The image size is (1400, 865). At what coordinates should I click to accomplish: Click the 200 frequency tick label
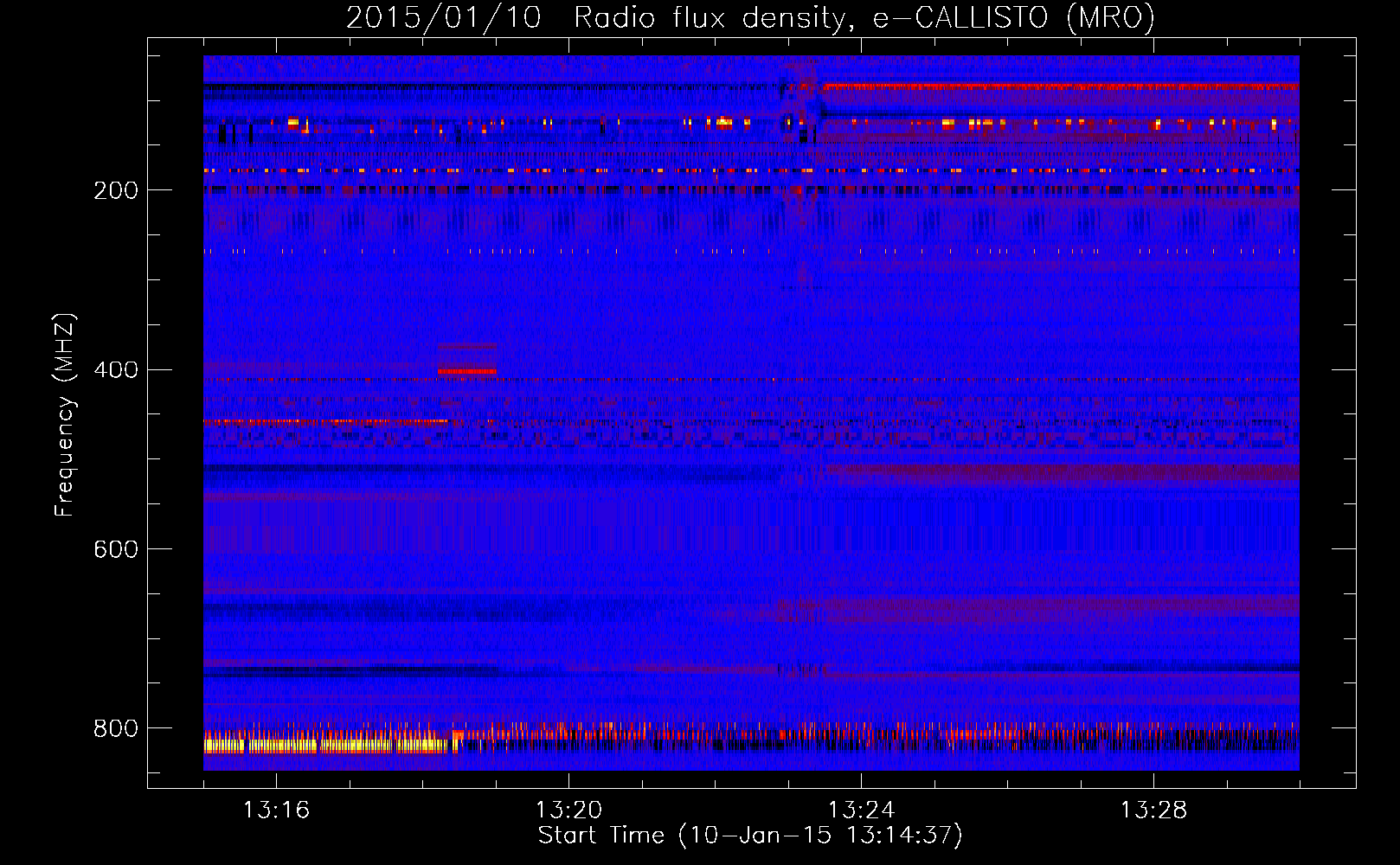(116, 190)
